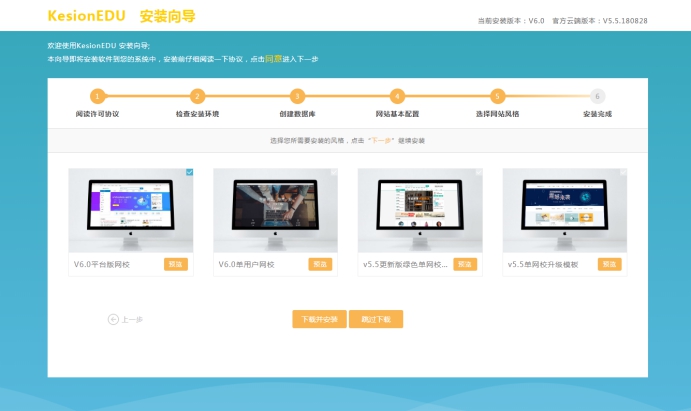Preview the V6.0平台版网校 template

click(176, 264)
